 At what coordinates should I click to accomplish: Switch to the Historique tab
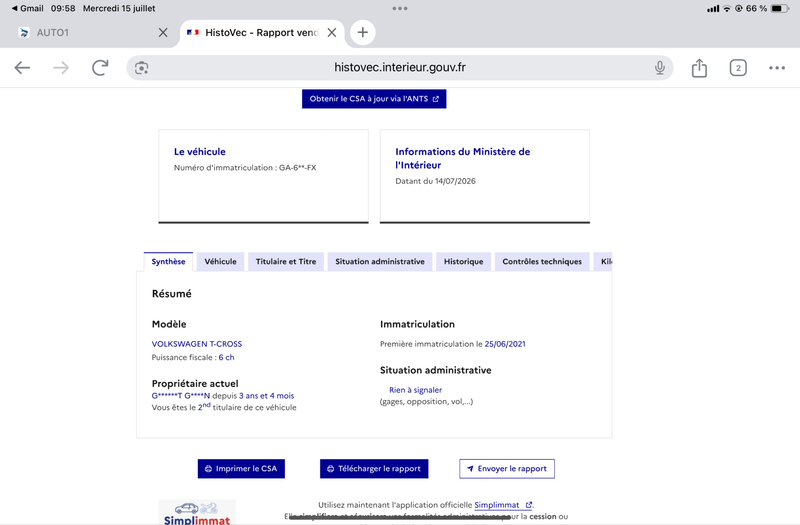click(x=463, y=261)
